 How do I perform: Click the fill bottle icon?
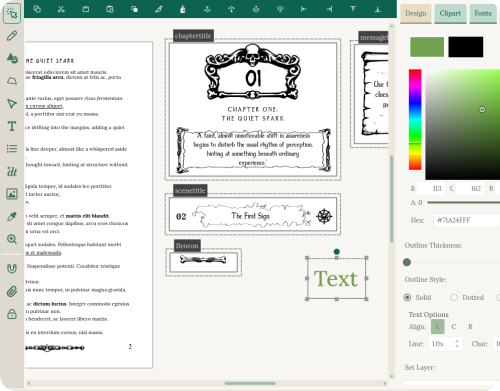(183, 9)
